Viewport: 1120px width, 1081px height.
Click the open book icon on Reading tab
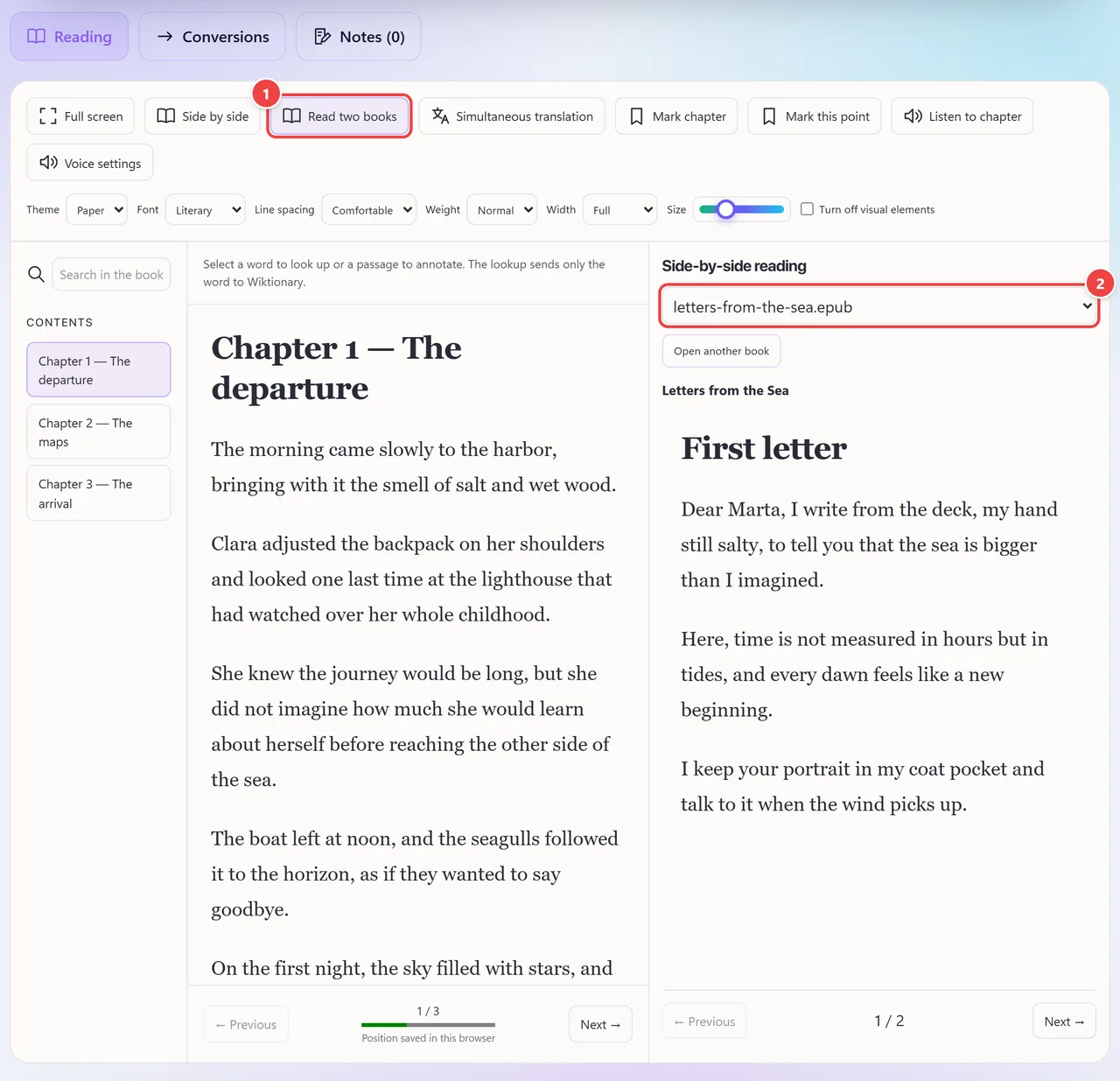tap(36, 37)
